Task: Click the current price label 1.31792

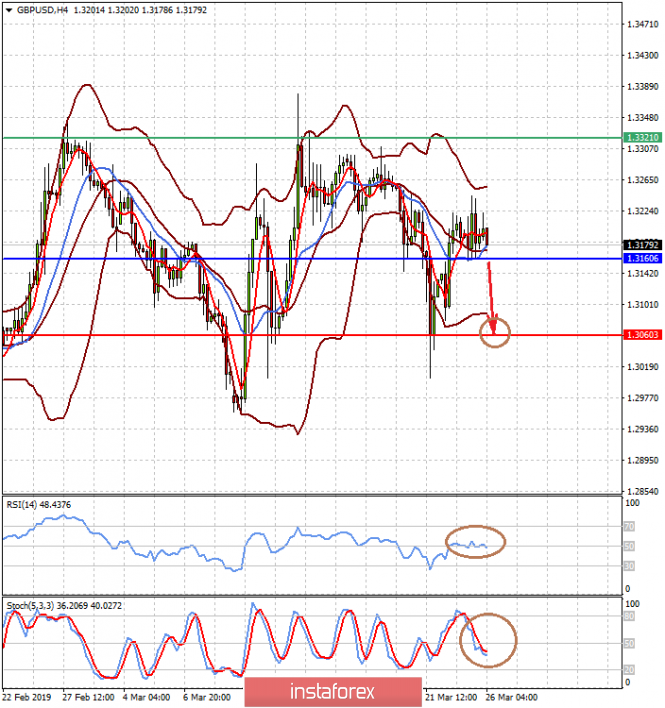Action: [640, 245]
